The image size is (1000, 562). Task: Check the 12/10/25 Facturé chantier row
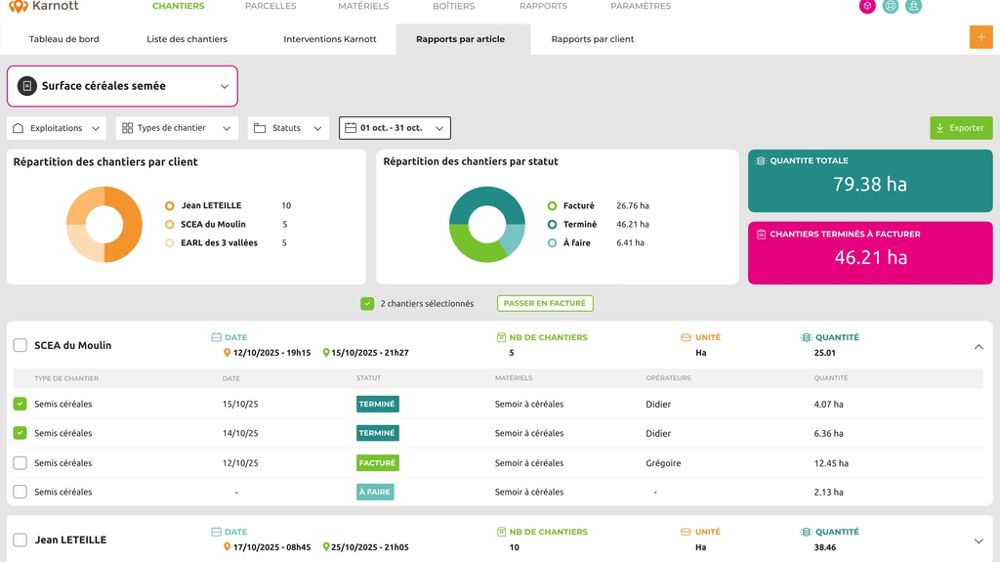coord(20,463)
